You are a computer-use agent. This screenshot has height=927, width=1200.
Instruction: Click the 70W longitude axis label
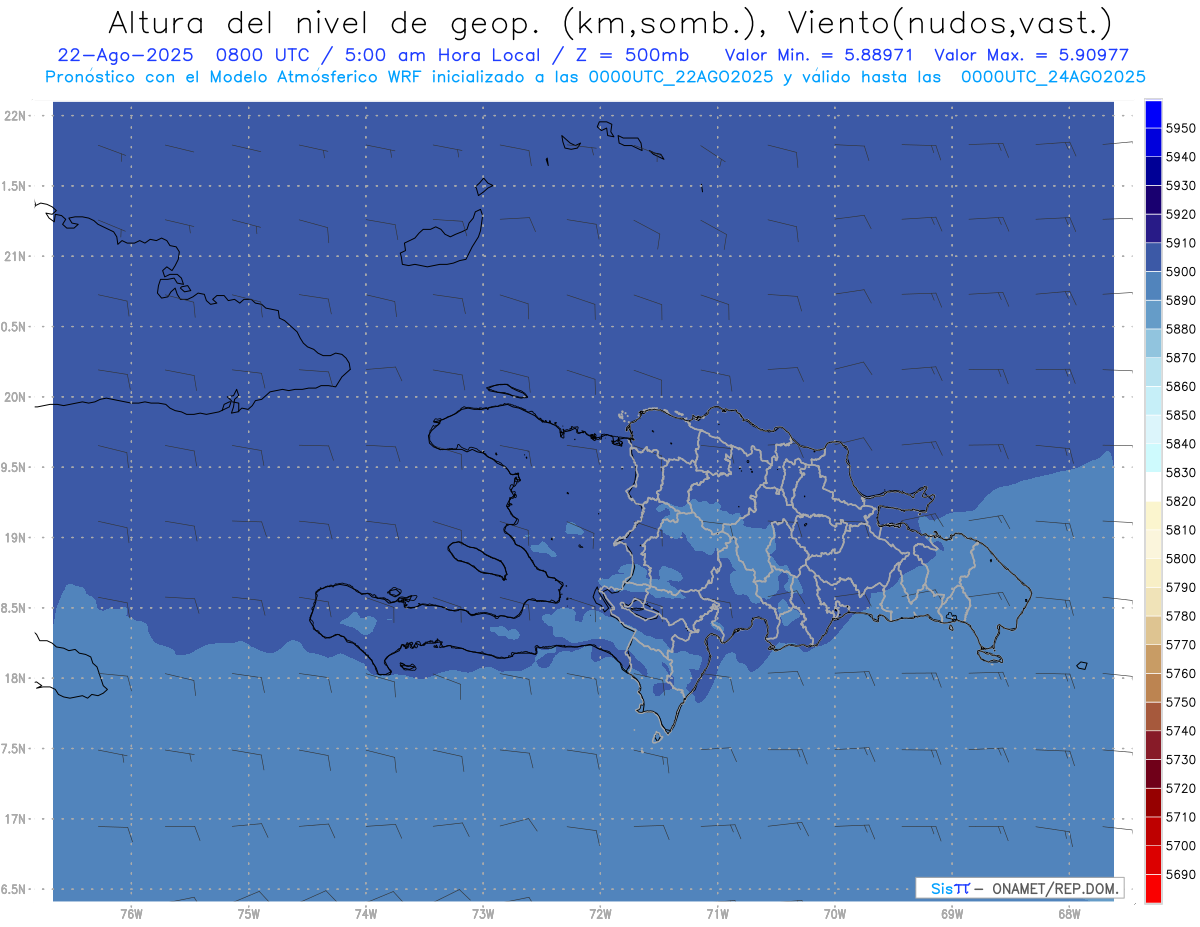[x=834, y=914]
